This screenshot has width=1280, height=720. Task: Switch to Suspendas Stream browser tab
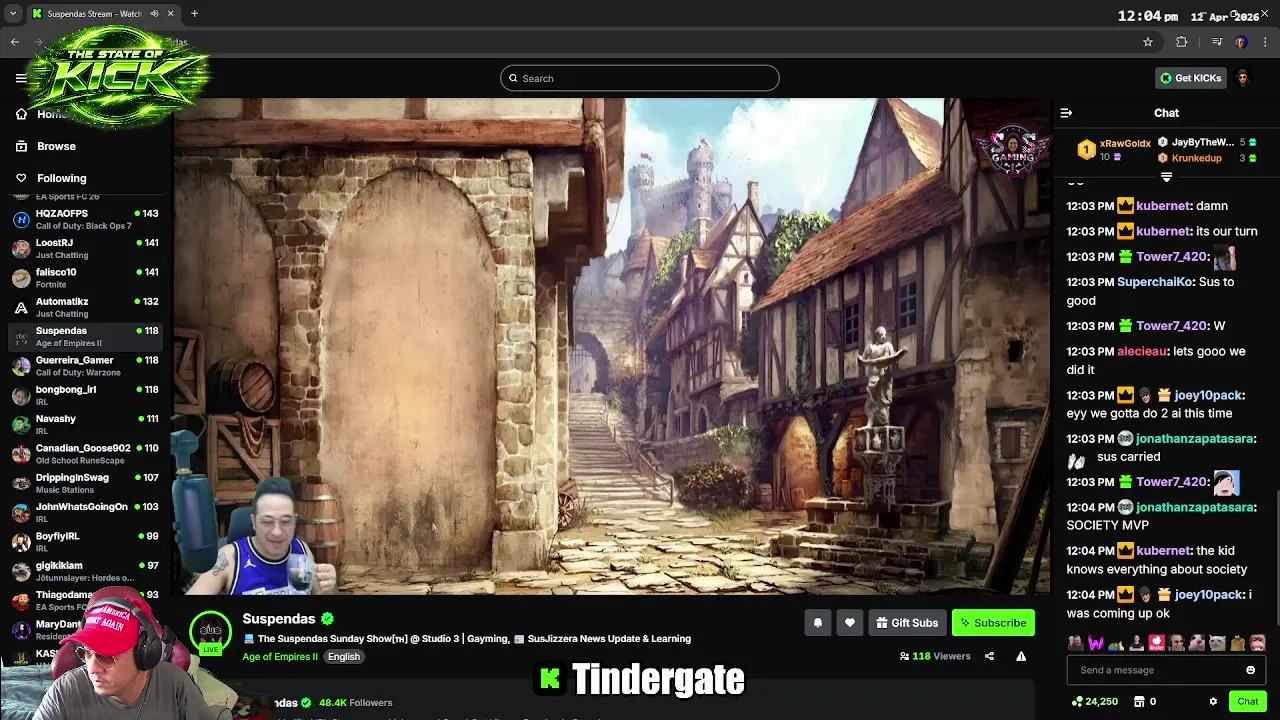coord(103,14)
